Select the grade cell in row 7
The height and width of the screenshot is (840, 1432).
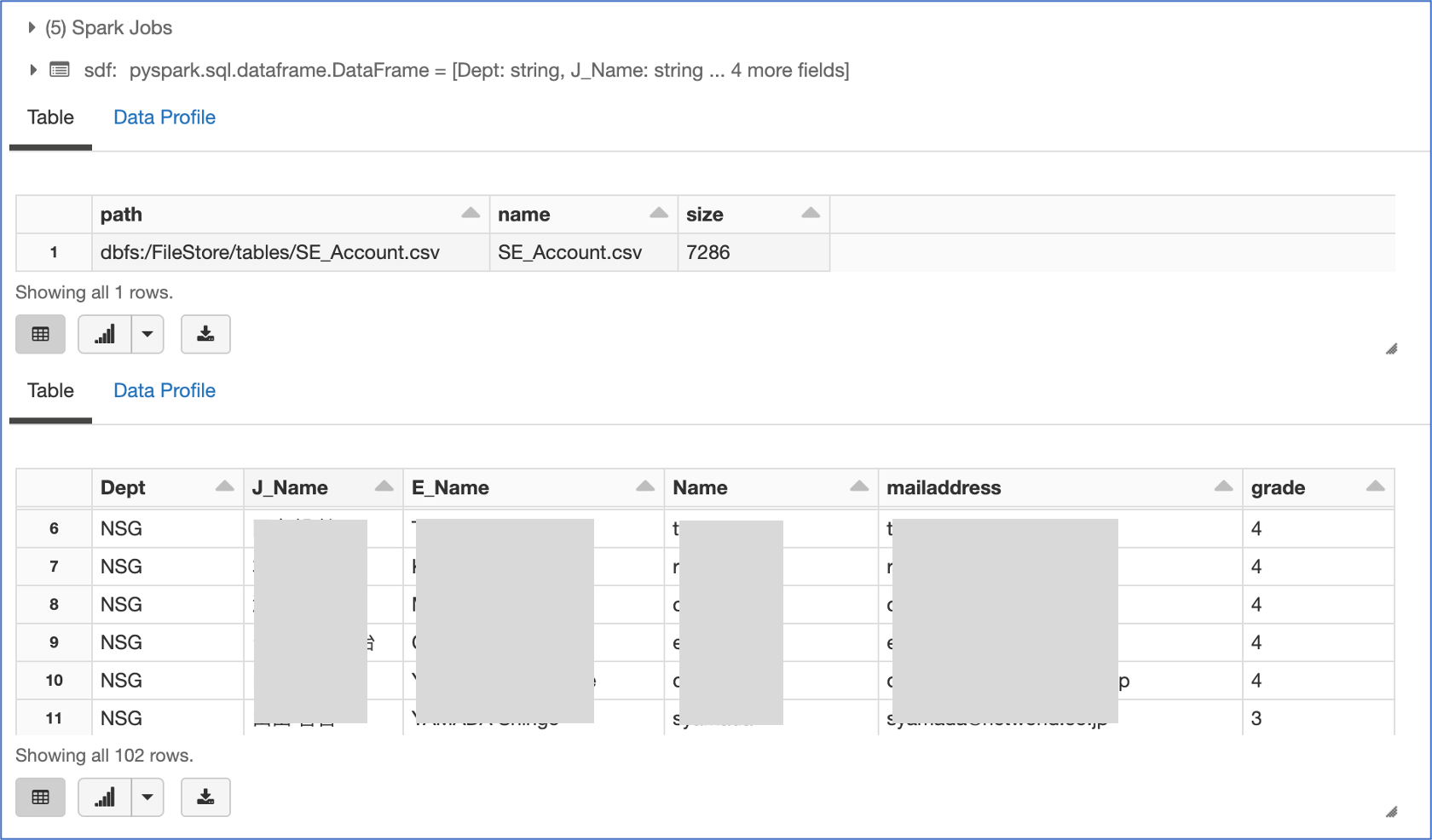pyautogui.click(x=1319, y=567)
